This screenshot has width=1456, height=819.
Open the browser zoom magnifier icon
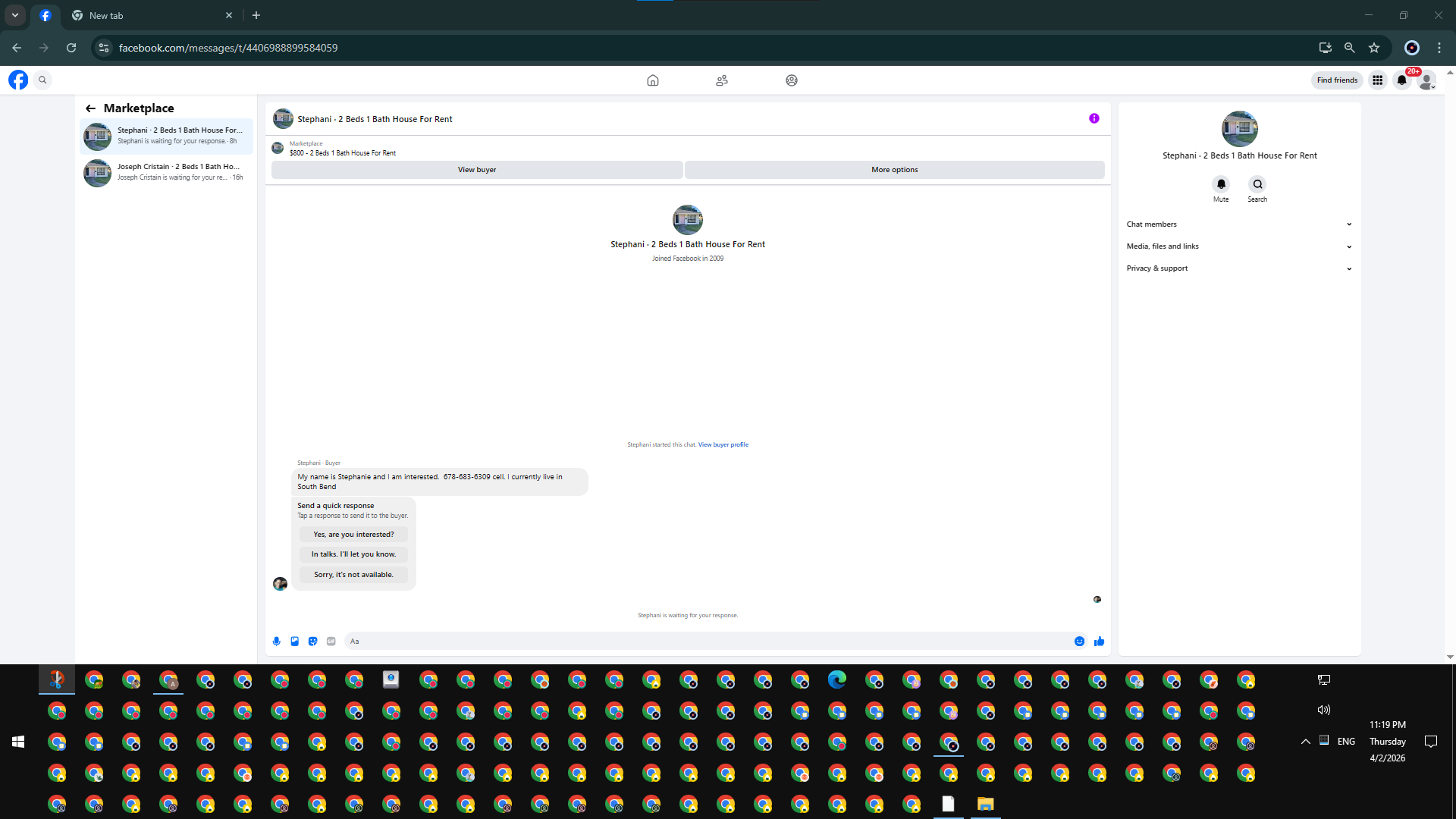1350,48
